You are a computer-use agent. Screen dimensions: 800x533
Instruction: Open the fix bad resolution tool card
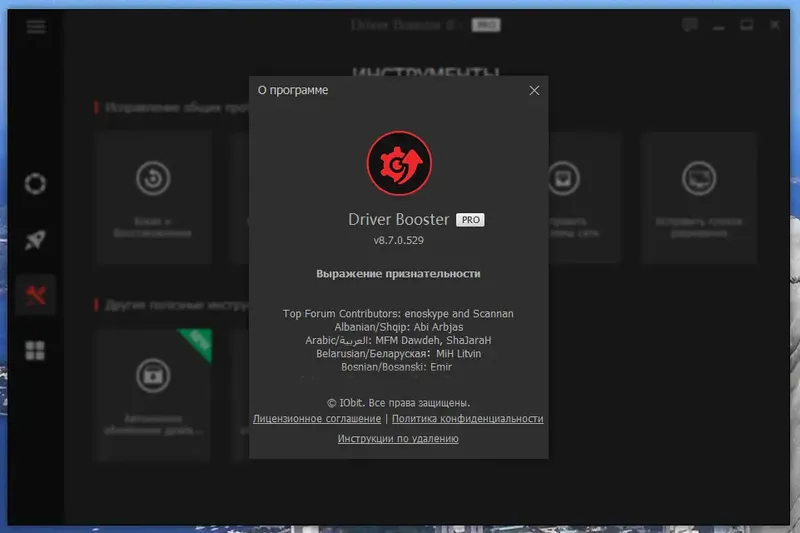[x=699, y=198]
